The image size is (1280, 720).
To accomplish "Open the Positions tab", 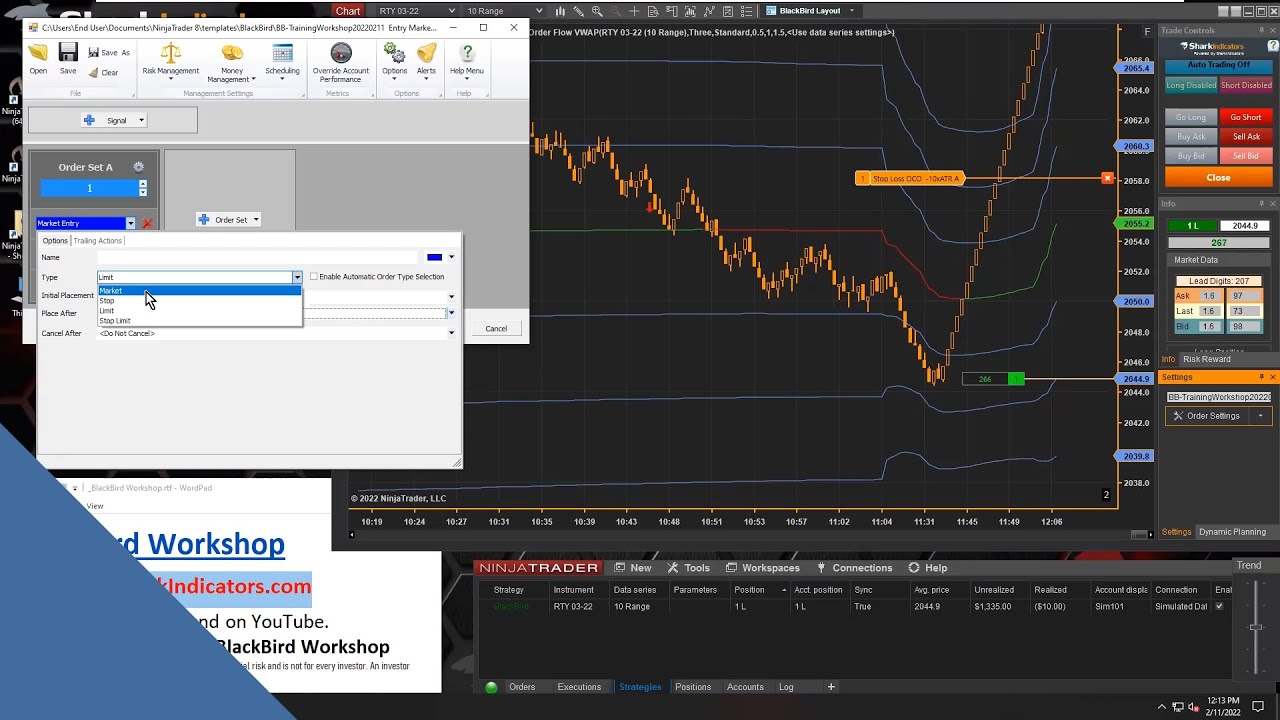I will pyautogui.click(x=693, y=687).
